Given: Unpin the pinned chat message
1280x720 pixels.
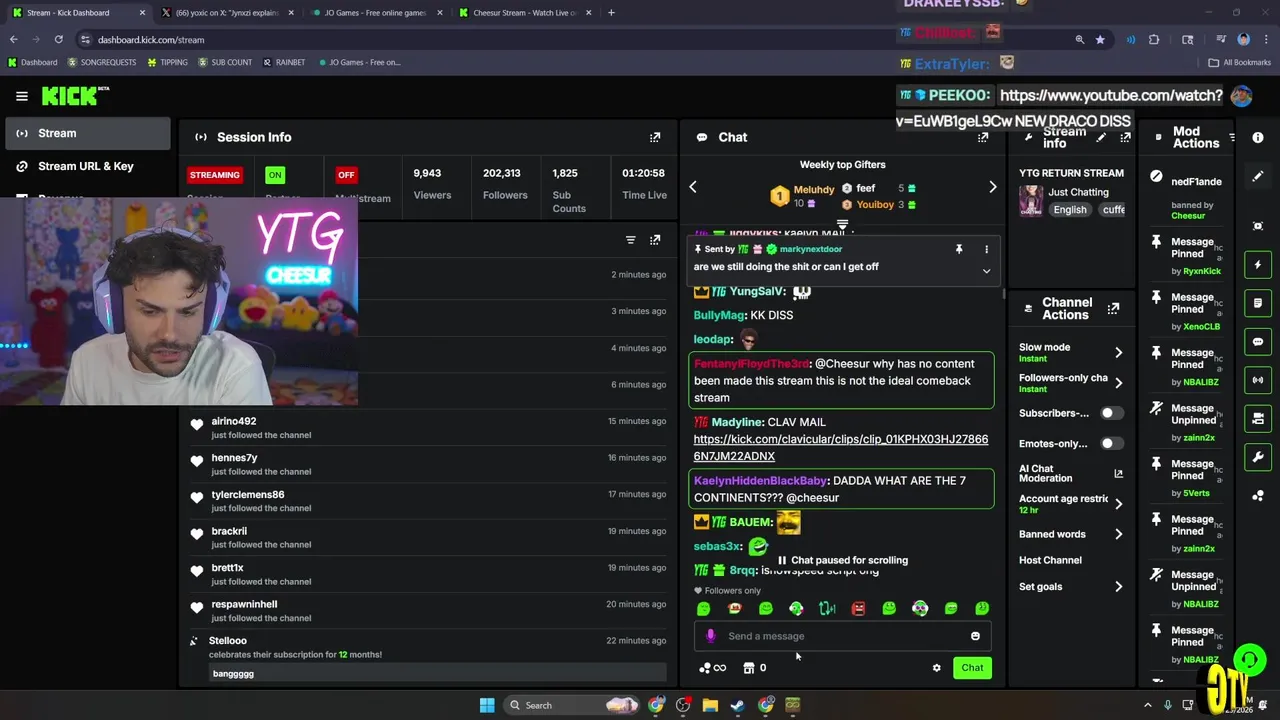Looking at the screenshot, I should 958,249.
